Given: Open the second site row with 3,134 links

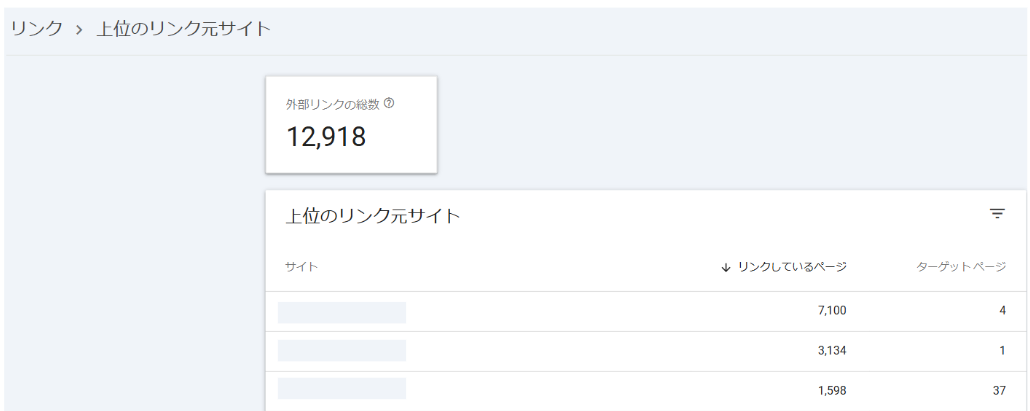Looking at the screenshot, I should (x=342, y=351).
